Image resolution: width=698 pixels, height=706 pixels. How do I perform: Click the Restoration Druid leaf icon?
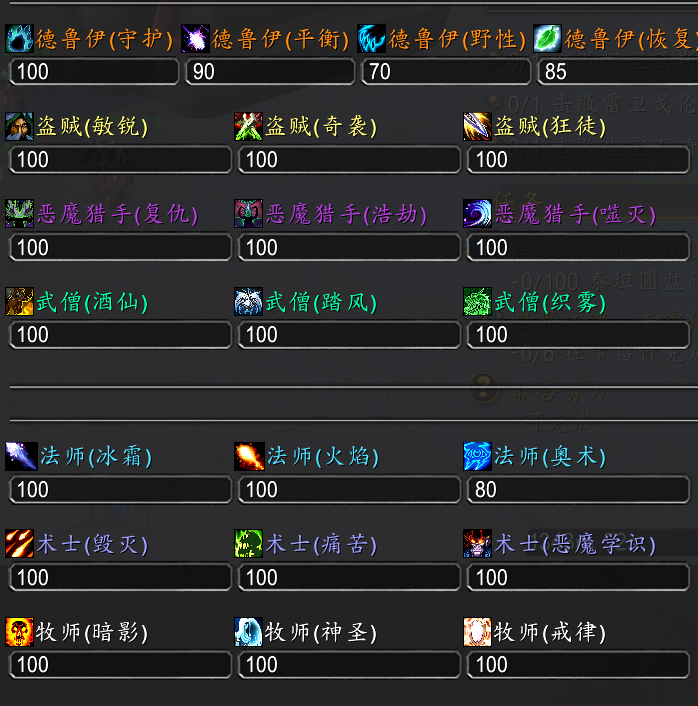pos(548,39)
